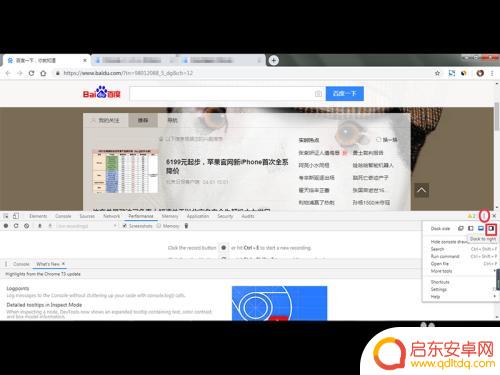Screen dimensions: 500x375
Task: Bookmark this page with the star icon
Action: point(437,73)
